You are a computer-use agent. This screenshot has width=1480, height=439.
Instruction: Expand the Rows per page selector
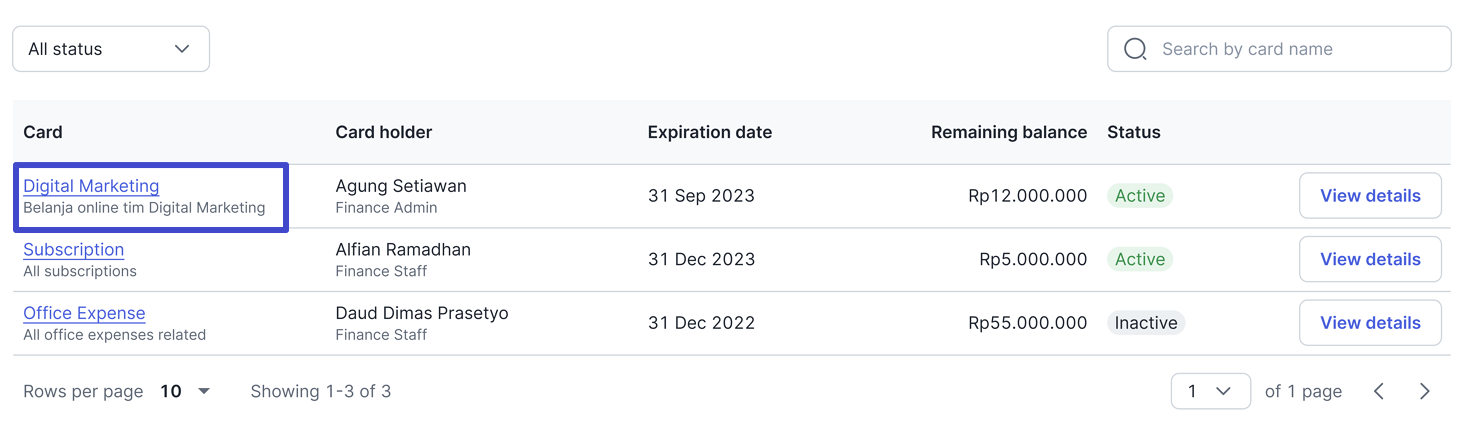[x=186, y=391]
